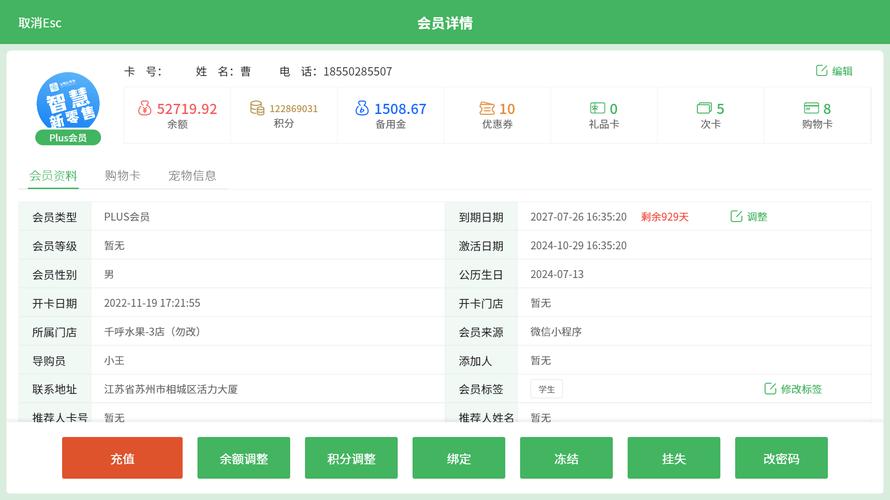Viewport: 890px width, 500px height.
Task: Click the 改密码 button
Action: click(x=781, y=458)
